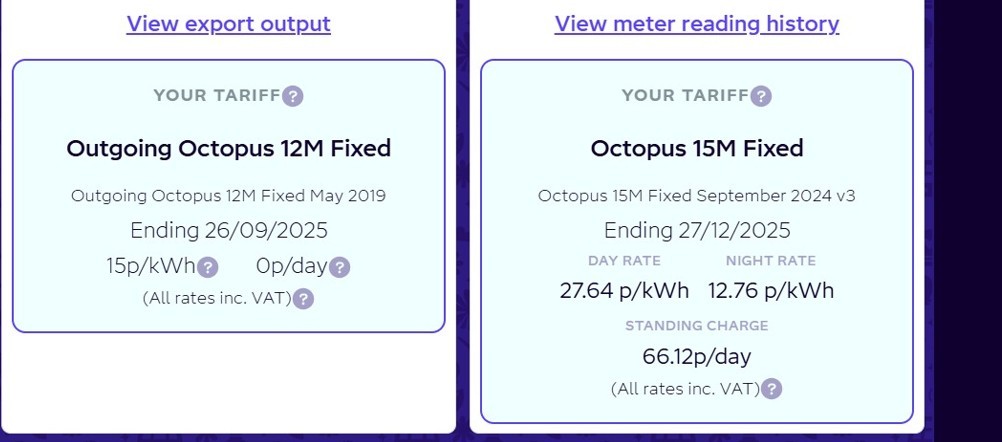The height and width of the screenshot is (442, 1002).
Task: Click VAT help icon in Outgoing Octopus card
Action: (x=303, y=299)
